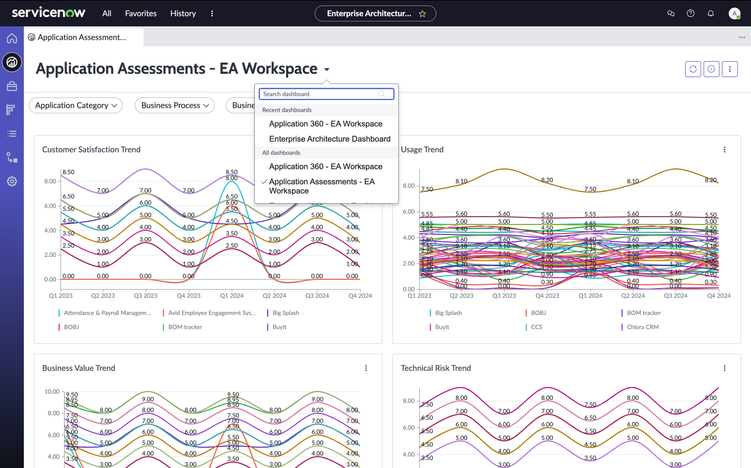Toggle the Chlora CRM legend item
Screen dimensions: 751x468
(640, 327)
